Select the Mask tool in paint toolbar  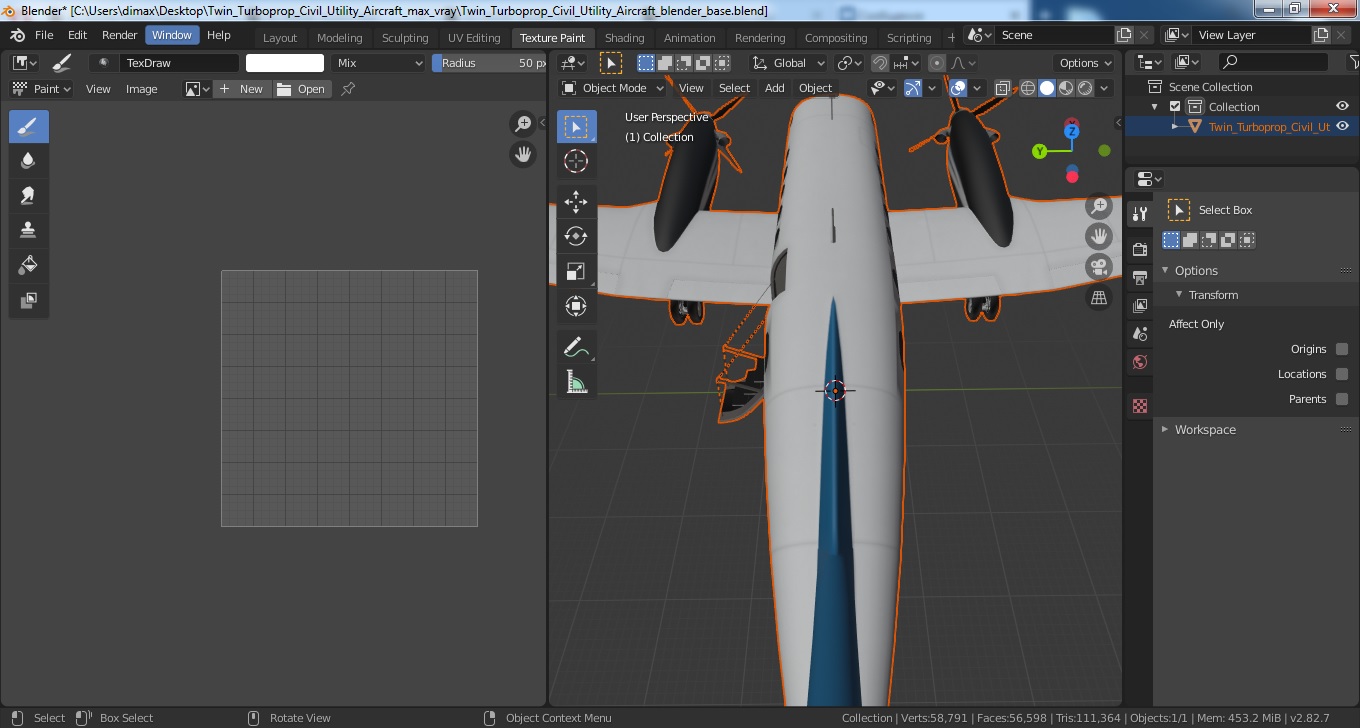[29, 300]
